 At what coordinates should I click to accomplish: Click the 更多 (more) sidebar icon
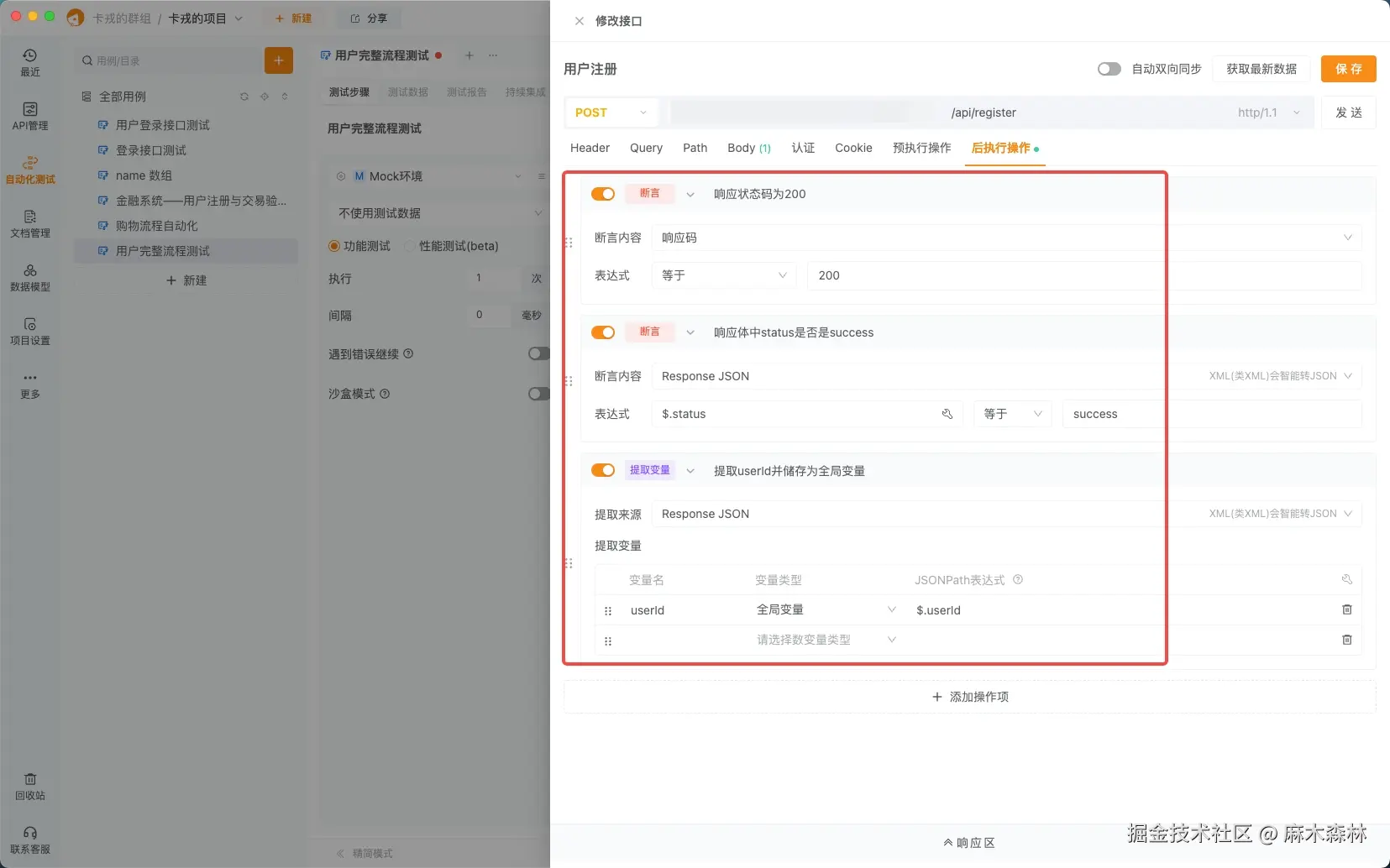pos(30,384)
